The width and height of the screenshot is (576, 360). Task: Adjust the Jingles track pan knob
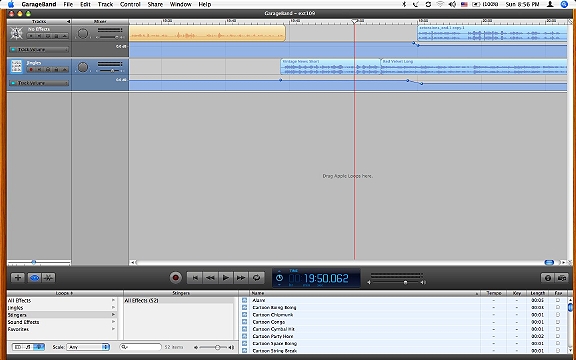[83, 67]
